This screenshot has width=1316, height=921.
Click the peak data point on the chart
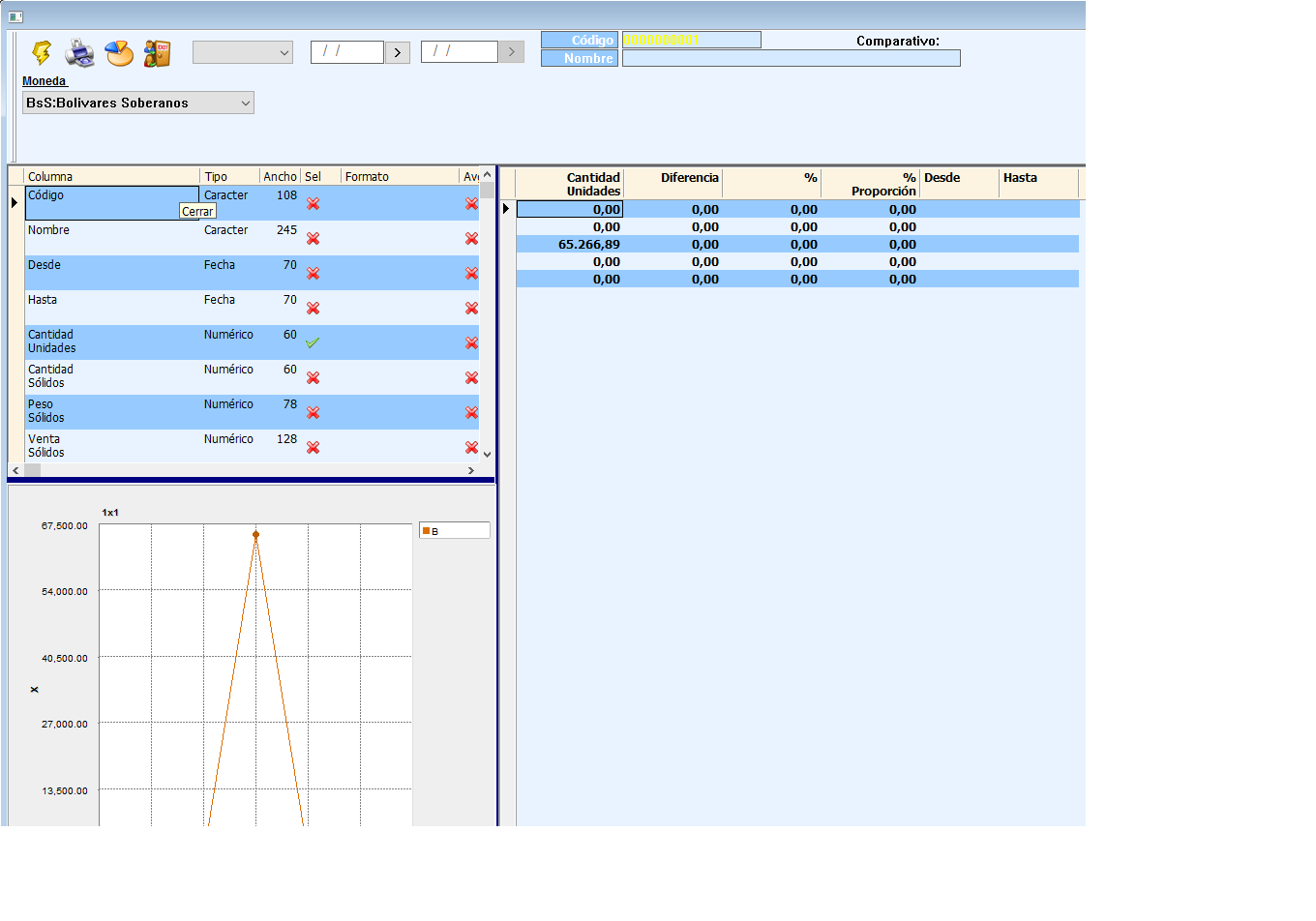tap(255, 534)
